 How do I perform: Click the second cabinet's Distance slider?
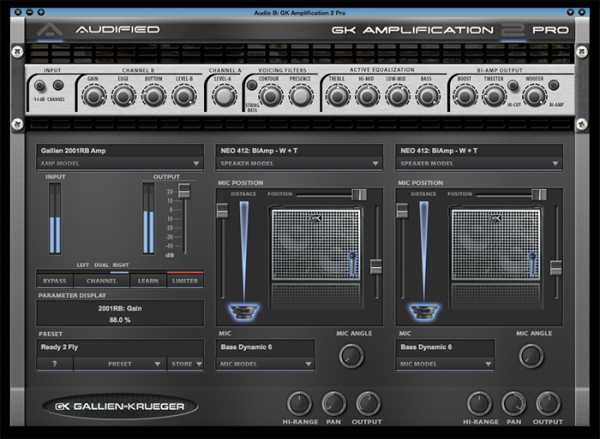coord(402,211)
